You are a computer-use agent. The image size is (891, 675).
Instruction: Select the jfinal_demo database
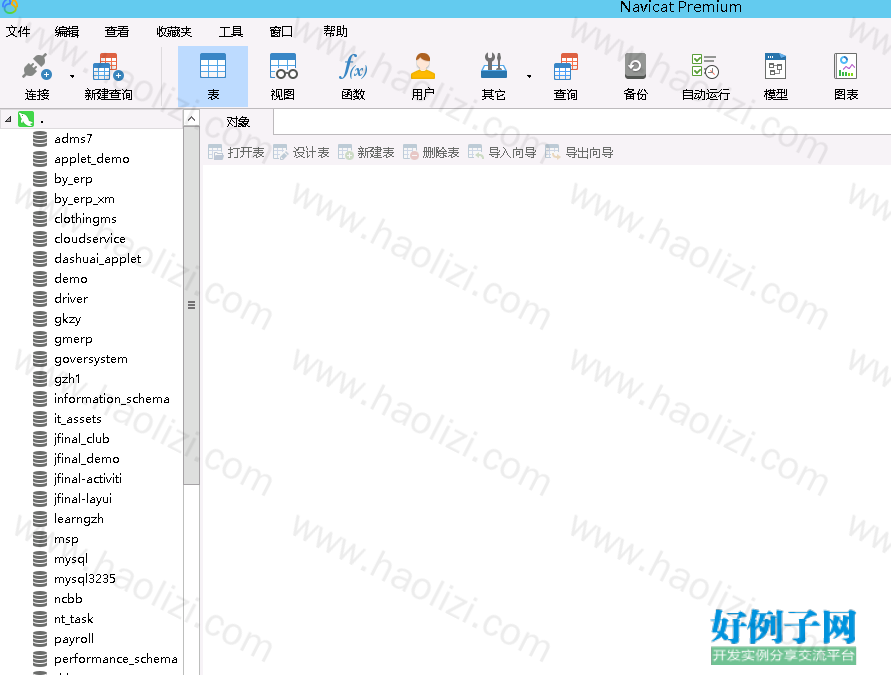click(x=86, y=459)
